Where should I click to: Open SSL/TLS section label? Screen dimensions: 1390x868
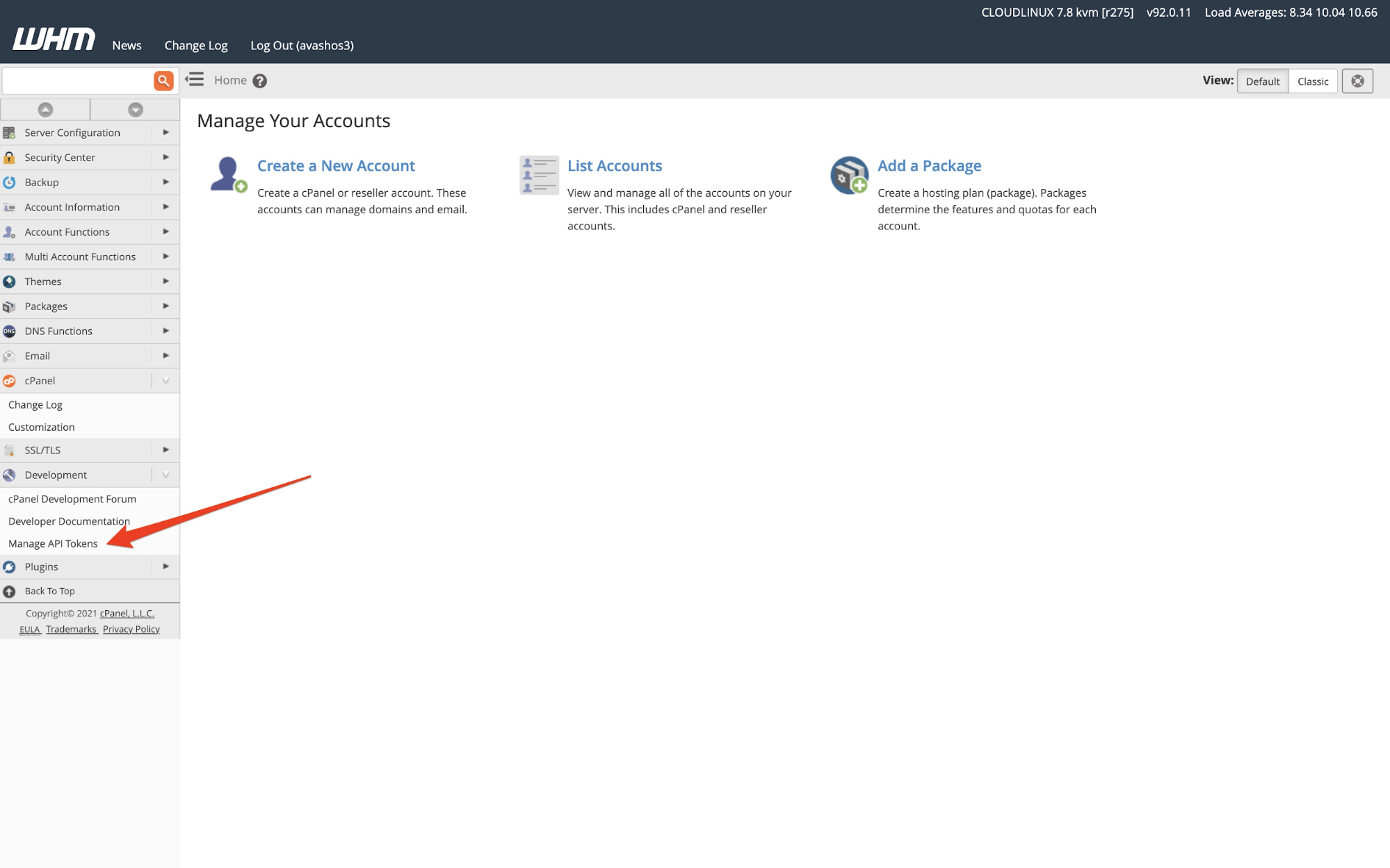pos(42,450)
